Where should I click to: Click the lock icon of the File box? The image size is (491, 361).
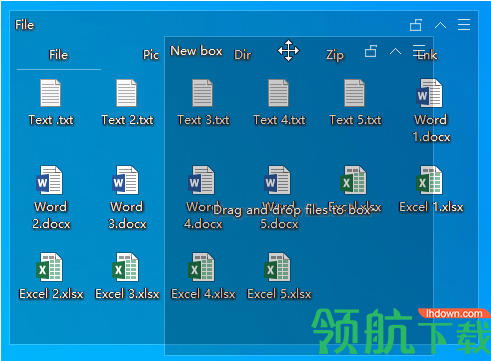pos(416,25)
